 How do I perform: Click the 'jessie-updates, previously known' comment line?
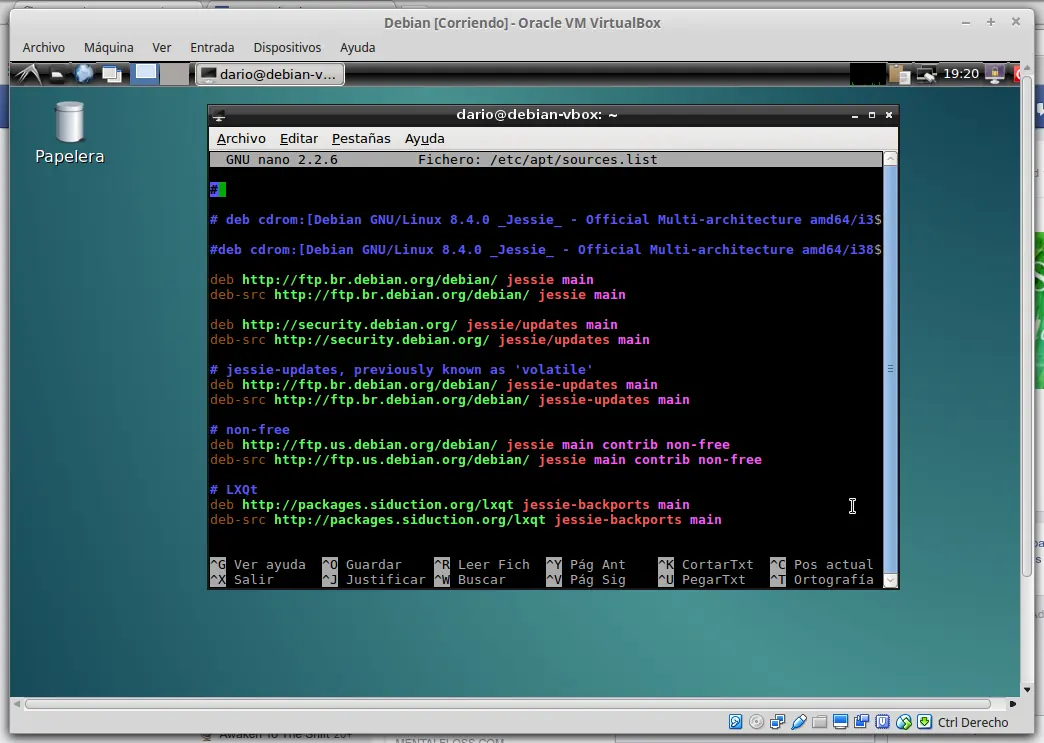tap(401, 370)
